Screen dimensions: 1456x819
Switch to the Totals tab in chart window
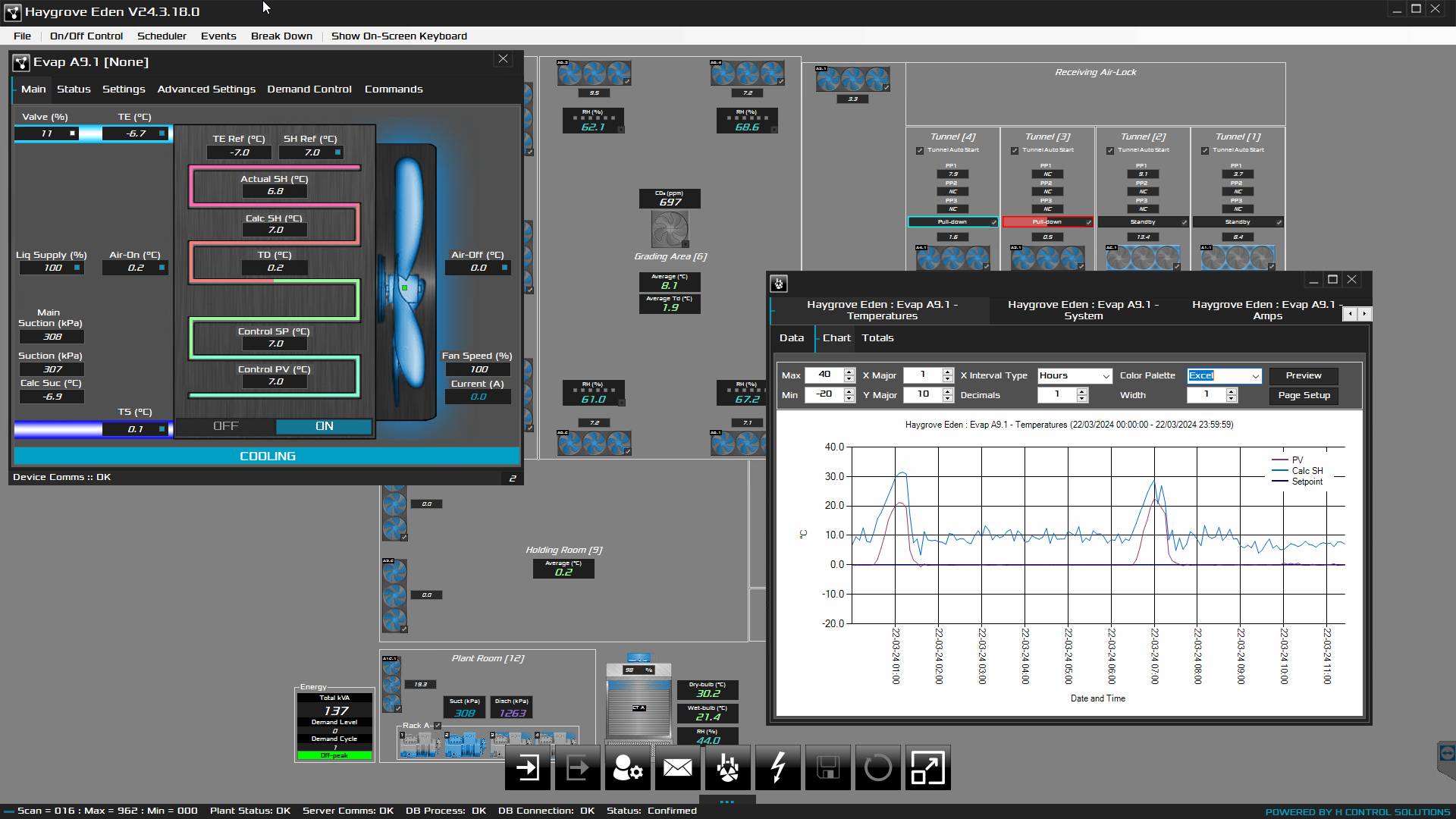click(x=877, y=337)
